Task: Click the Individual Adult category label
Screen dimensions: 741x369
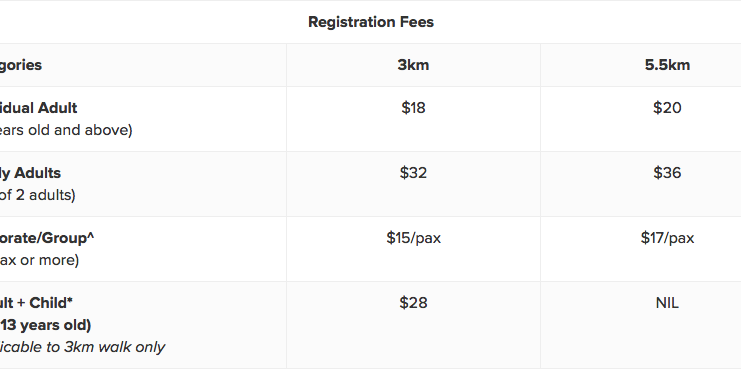Action: click(x=38, y=108)
